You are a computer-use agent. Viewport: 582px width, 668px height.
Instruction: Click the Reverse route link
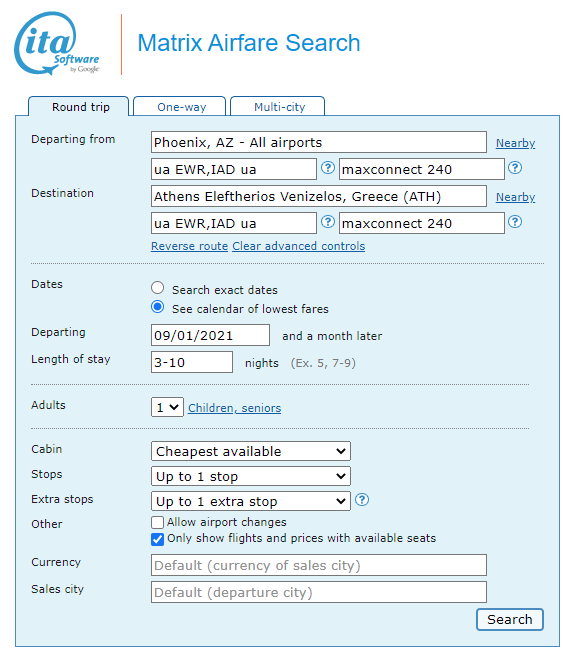[x=190, y=246]
